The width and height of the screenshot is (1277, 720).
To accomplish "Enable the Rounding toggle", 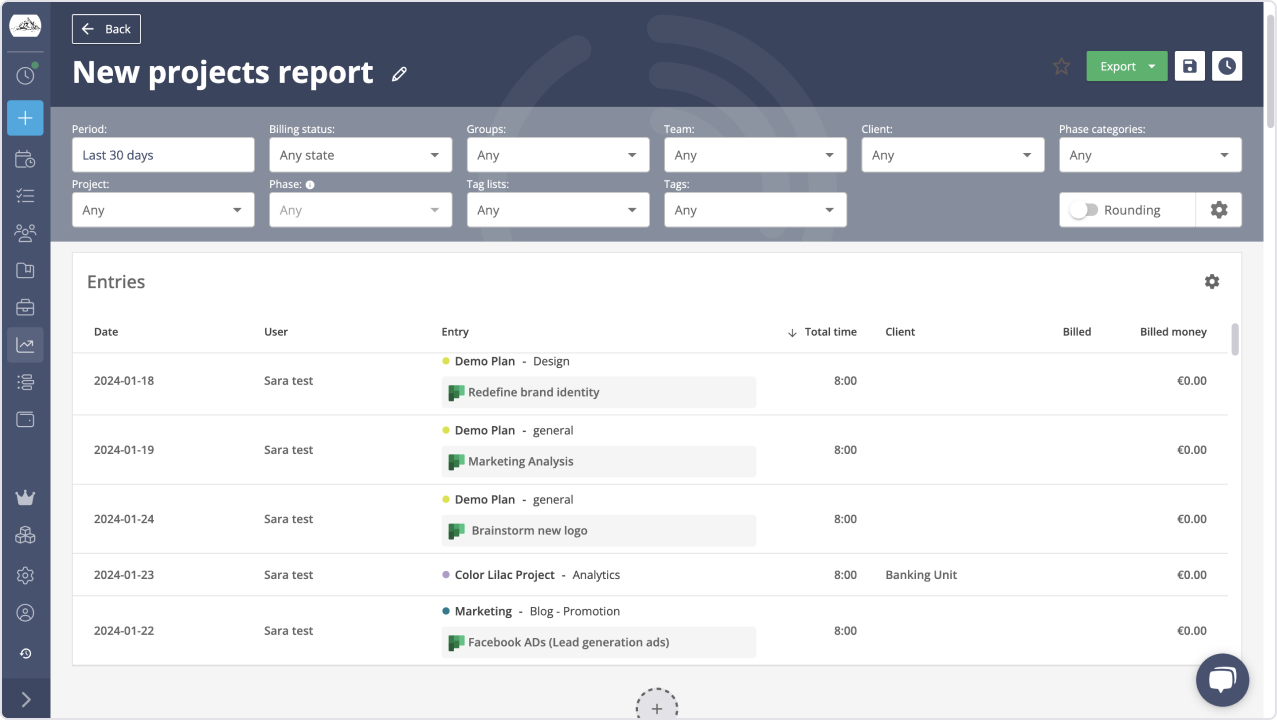I will pos(1085,210).
